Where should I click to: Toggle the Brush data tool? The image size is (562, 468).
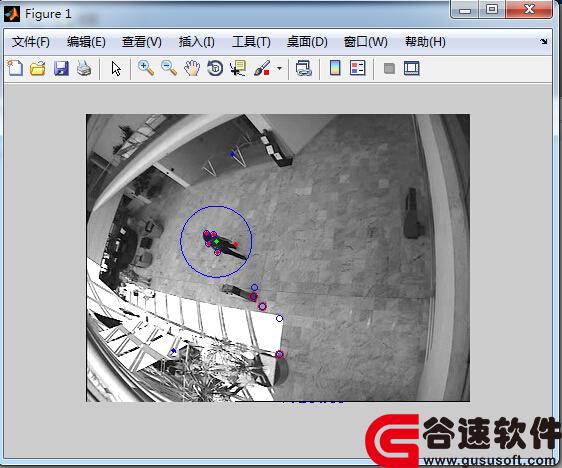pyautogui.click(x=262, y=68)
